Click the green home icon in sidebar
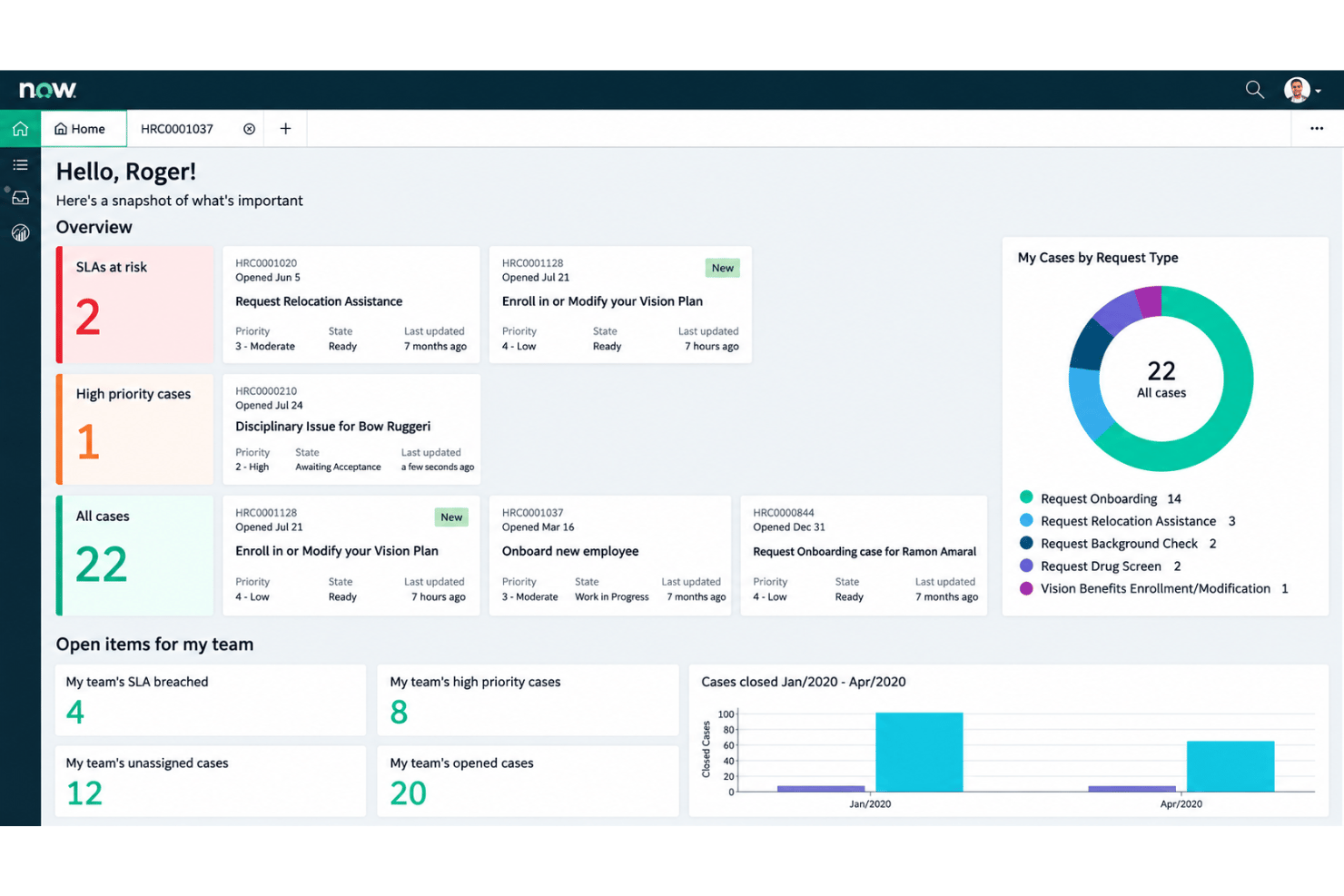 pyautogui.click(x=20, y=129)
